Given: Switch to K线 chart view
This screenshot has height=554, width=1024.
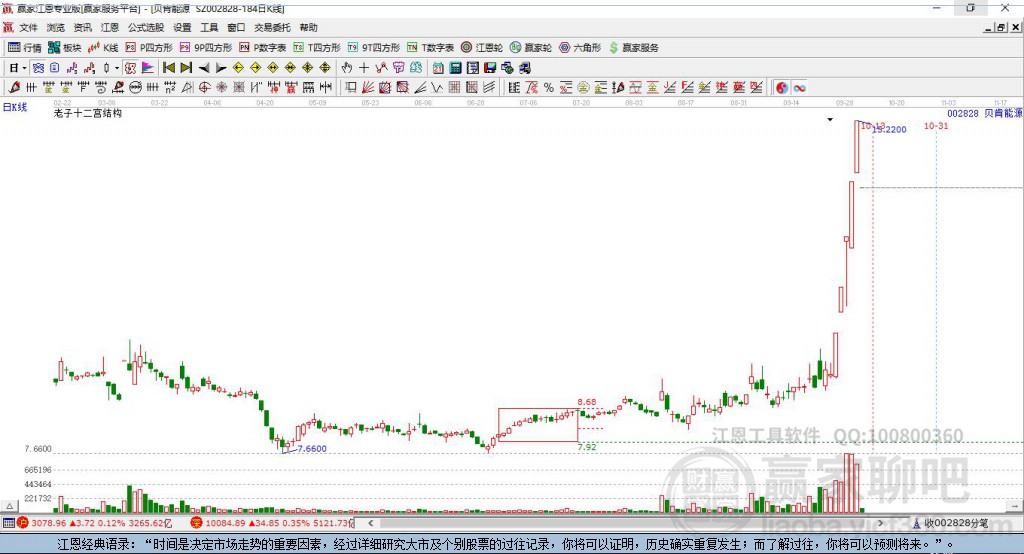Looking at the screenshot, I should [103, 48].
